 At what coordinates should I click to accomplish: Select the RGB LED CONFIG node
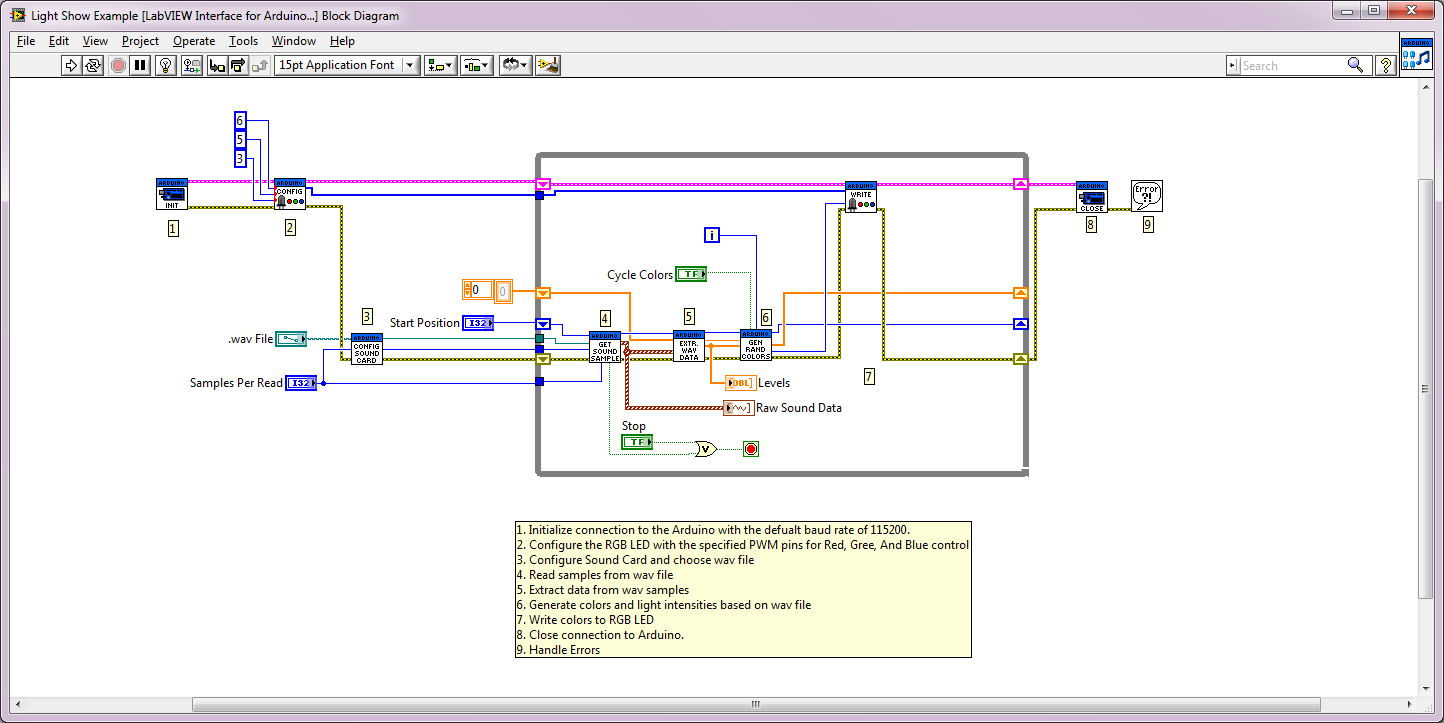[x=290, y=193]
